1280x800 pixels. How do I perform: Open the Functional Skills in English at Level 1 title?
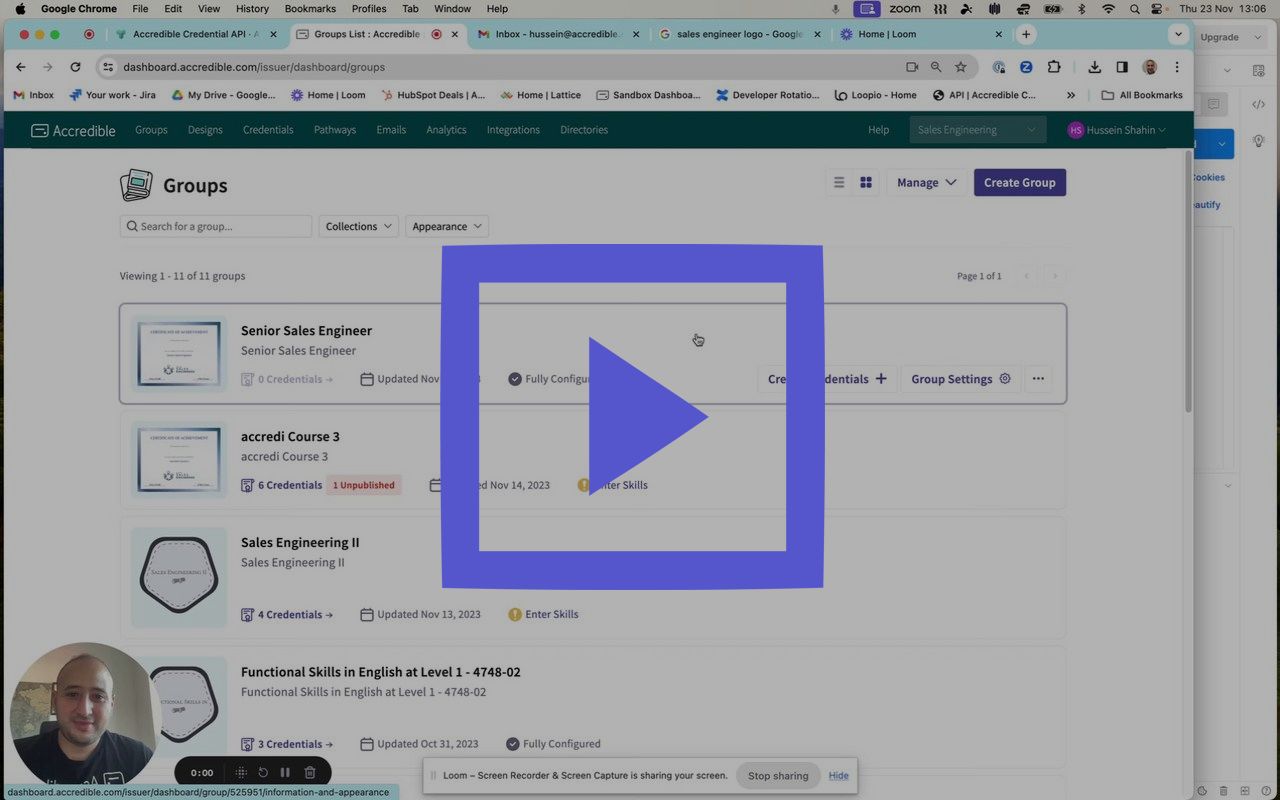(380, 672)
